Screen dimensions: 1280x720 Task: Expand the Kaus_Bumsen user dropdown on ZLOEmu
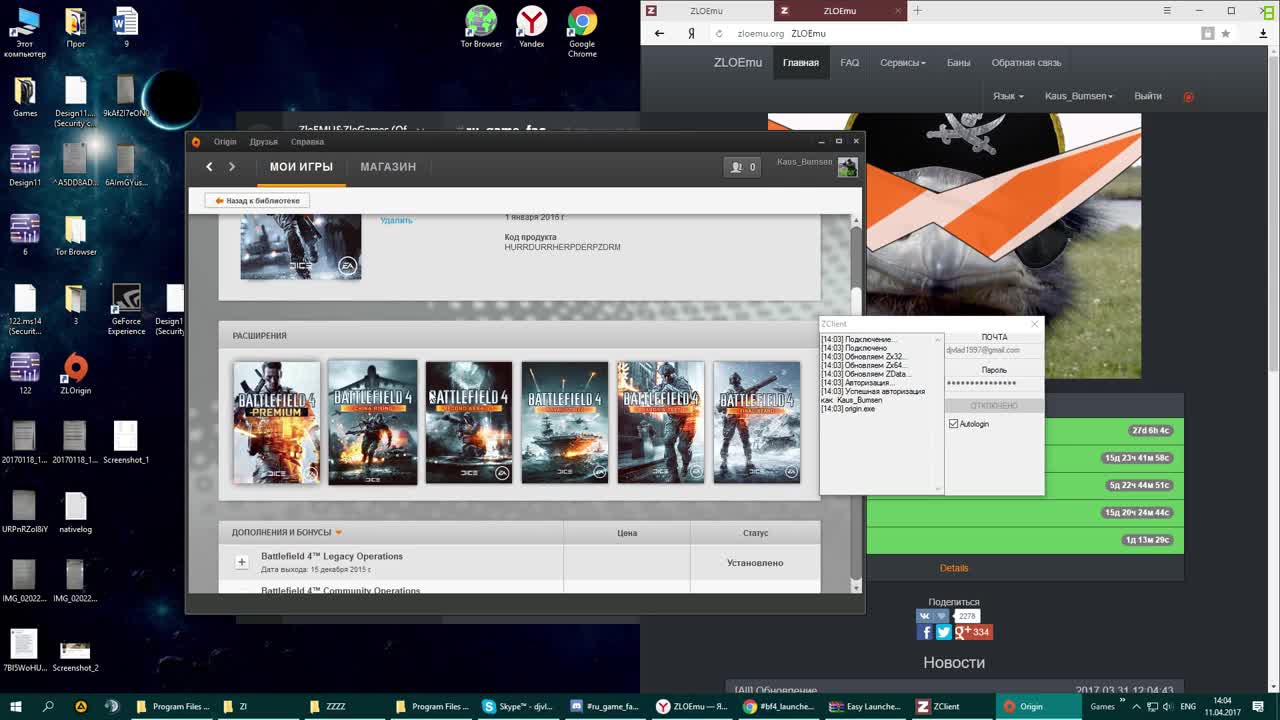(x=1079, y=96)
